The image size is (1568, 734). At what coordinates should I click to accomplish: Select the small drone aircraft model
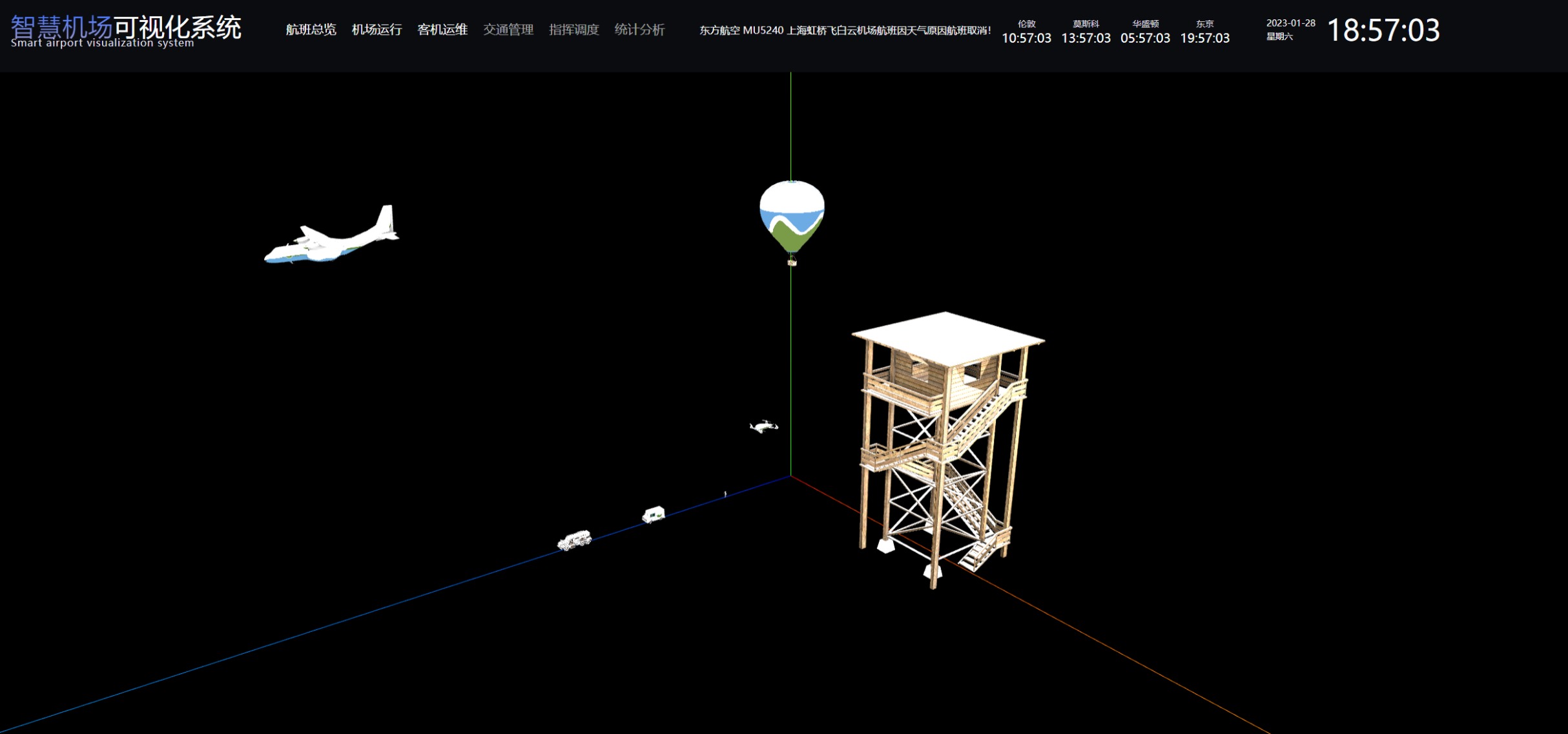point(763,426)
